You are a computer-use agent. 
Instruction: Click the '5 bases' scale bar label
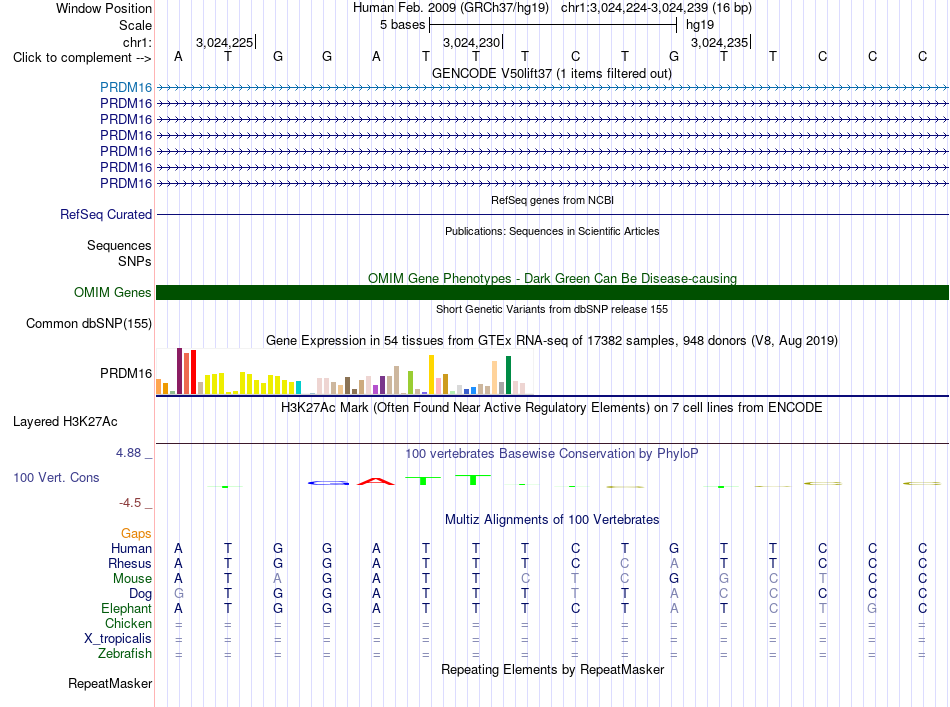click(402, 25)
